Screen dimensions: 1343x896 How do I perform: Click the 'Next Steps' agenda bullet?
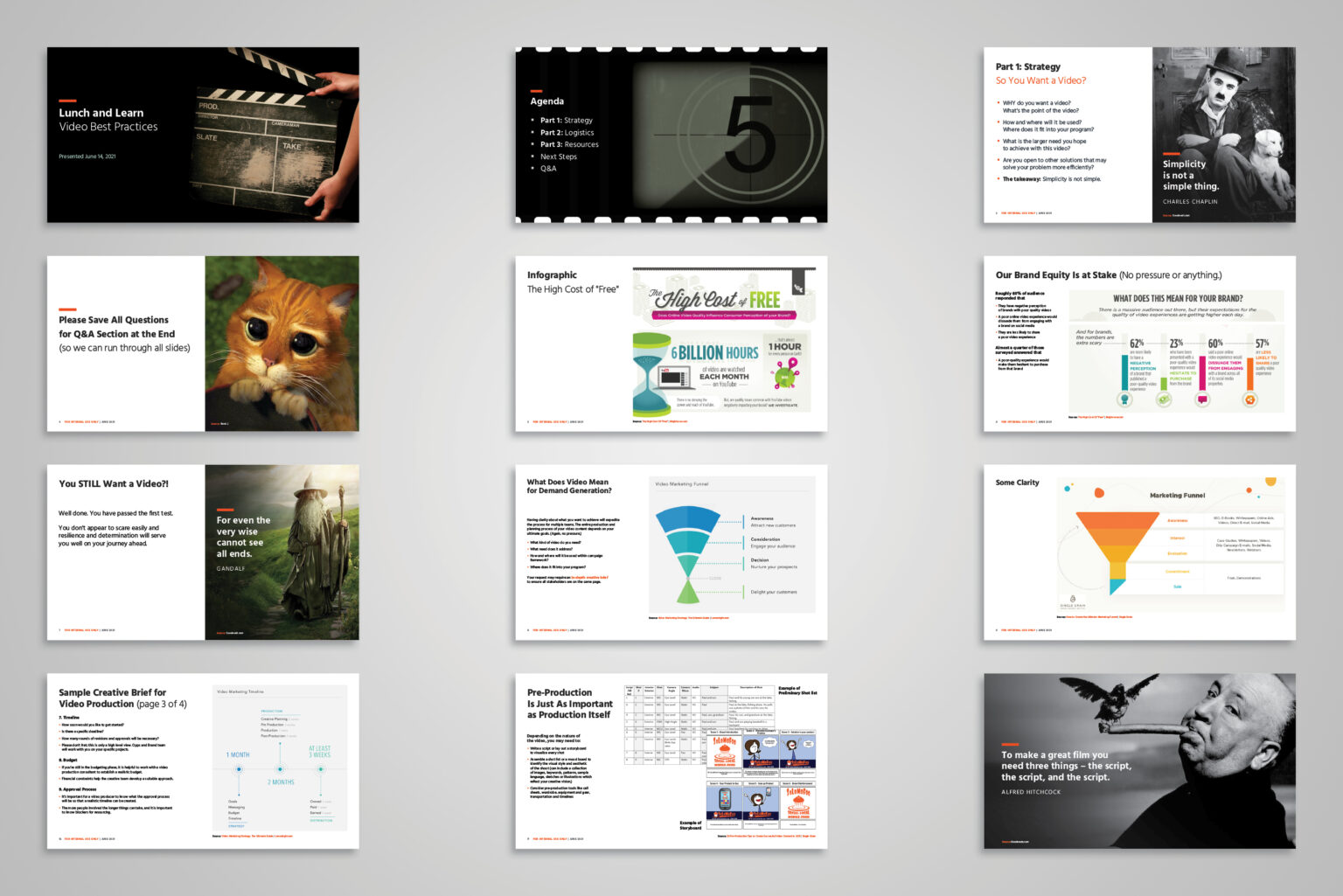point(559,156)
